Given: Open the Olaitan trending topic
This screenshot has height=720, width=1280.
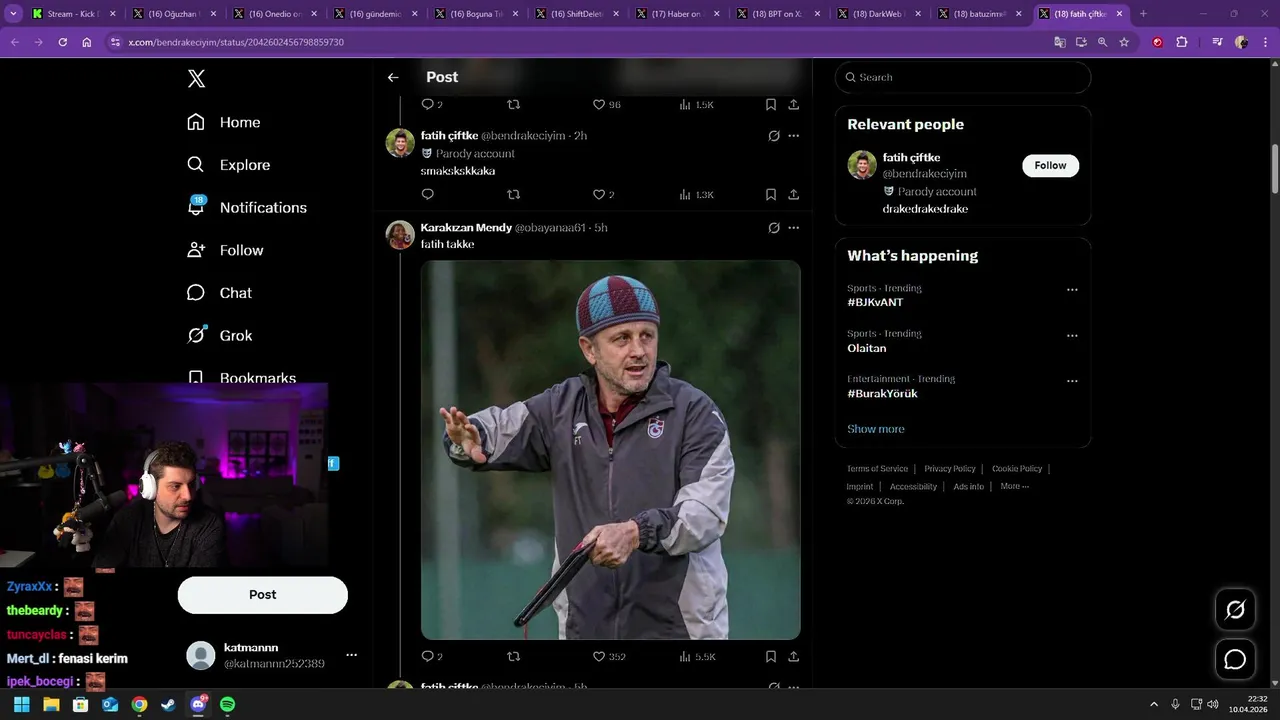Looking at the screenshot, I should (x=866, y=348).
